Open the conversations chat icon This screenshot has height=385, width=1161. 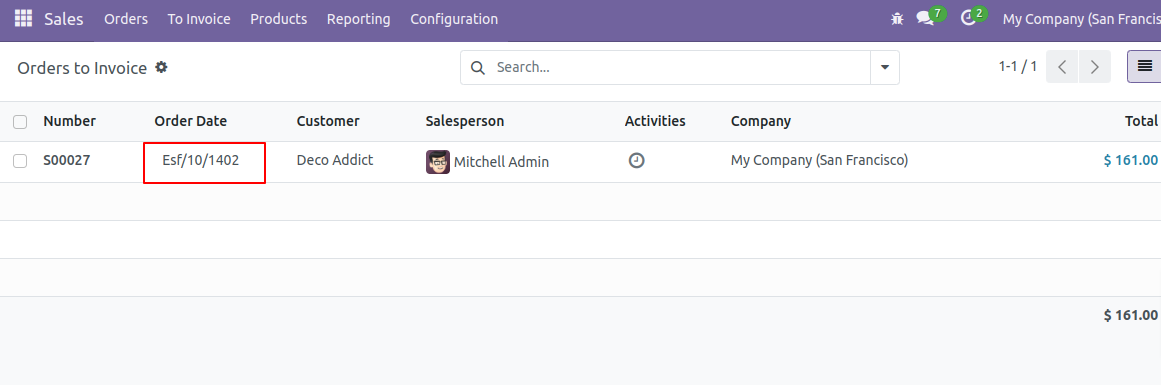click(925, 19)
